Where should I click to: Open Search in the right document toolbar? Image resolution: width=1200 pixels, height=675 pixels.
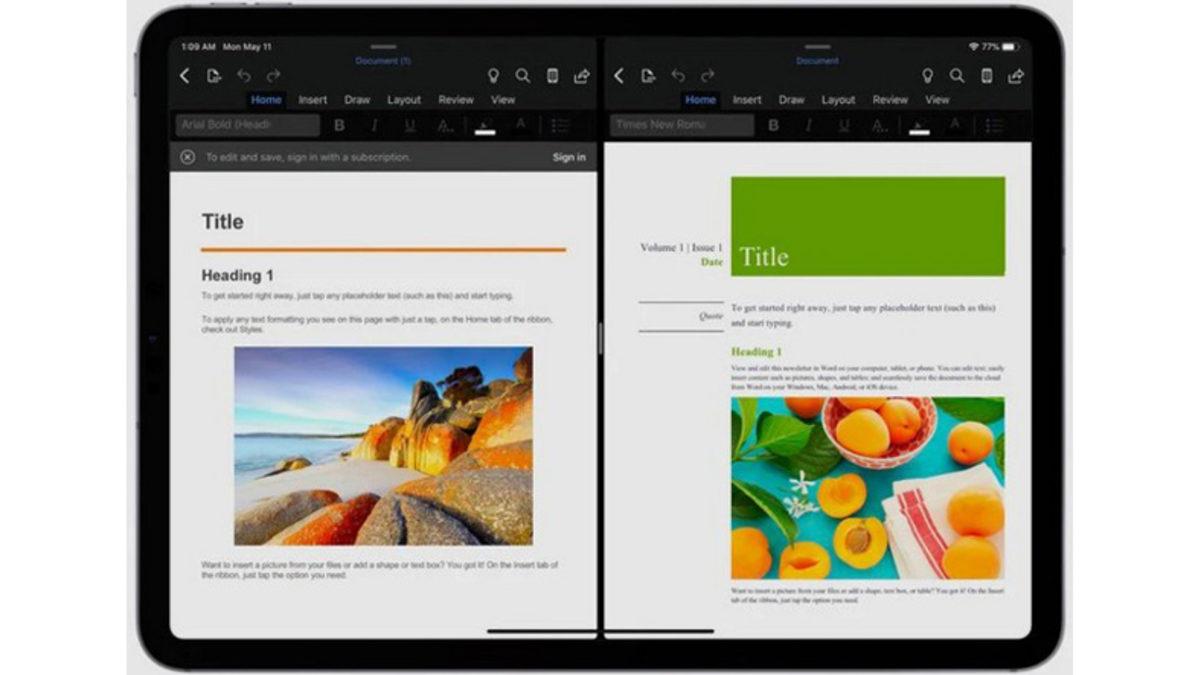[957, 75]
